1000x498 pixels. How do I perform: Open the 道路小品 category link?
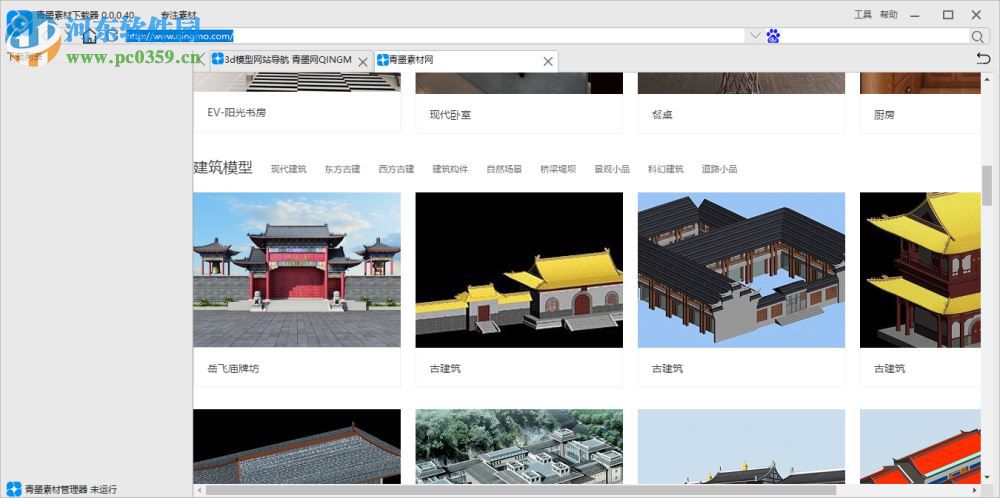719,169
